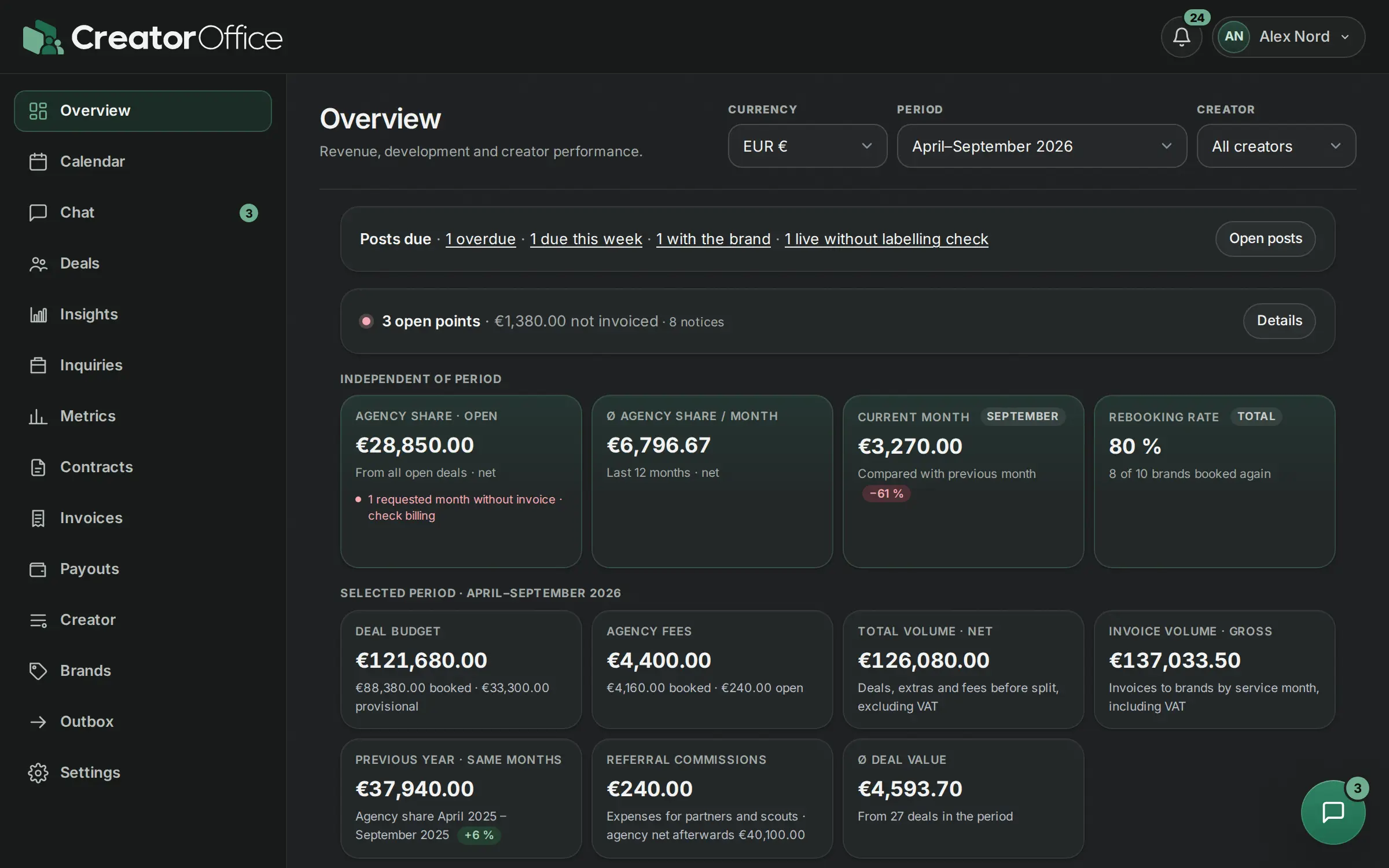1389x868 pixels.
Task: Open the Deals menu item label
Action: tap(80, 263)
